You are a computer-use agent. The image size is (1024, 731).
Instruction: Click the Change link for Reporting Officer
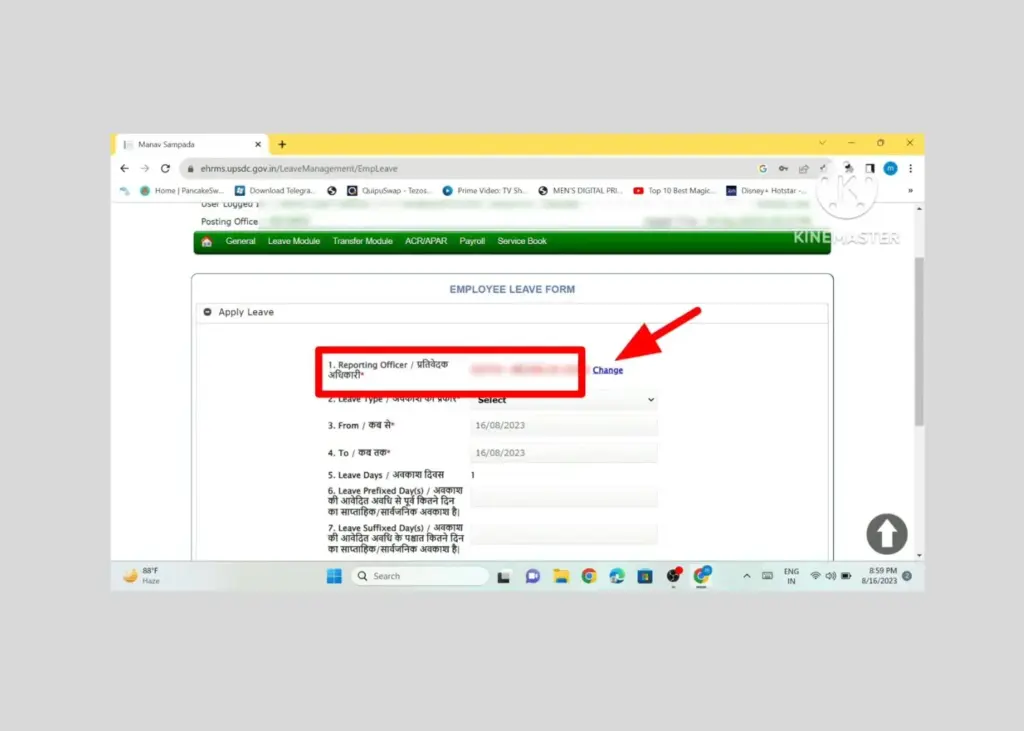(x=607, y=370)
